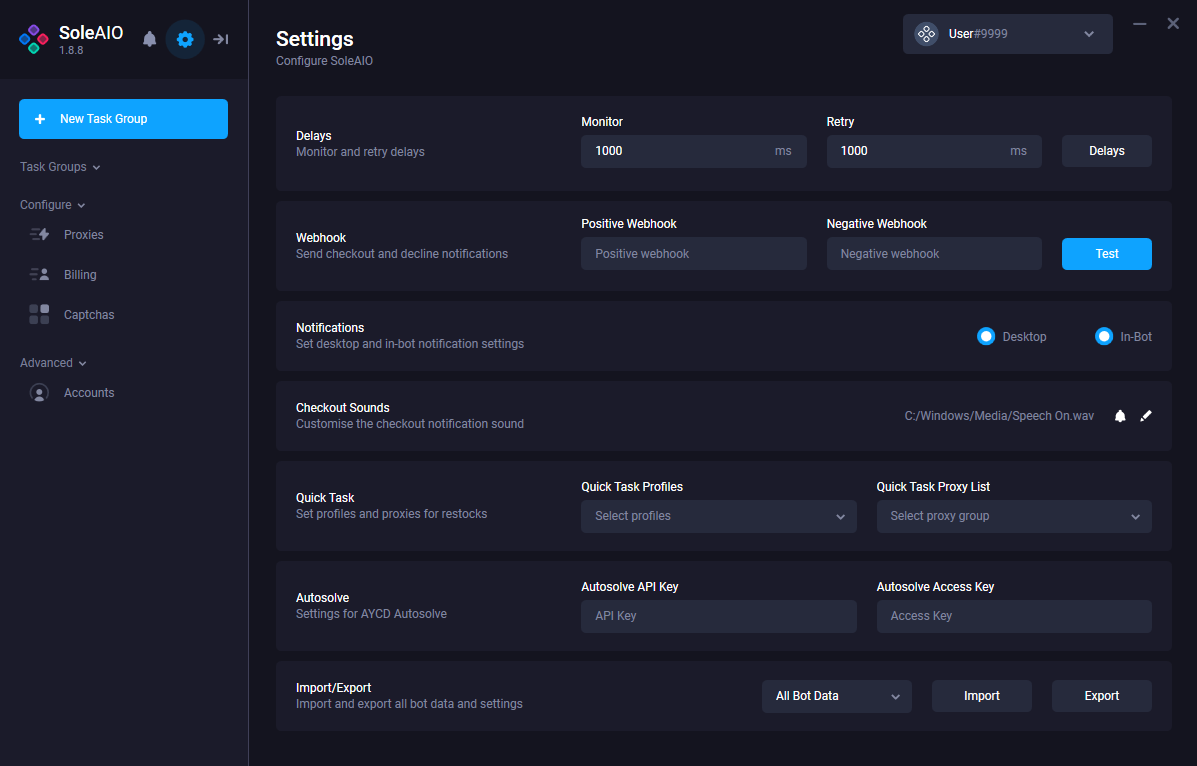Open the Quick Task Profiles dropdown

(718, 516)
